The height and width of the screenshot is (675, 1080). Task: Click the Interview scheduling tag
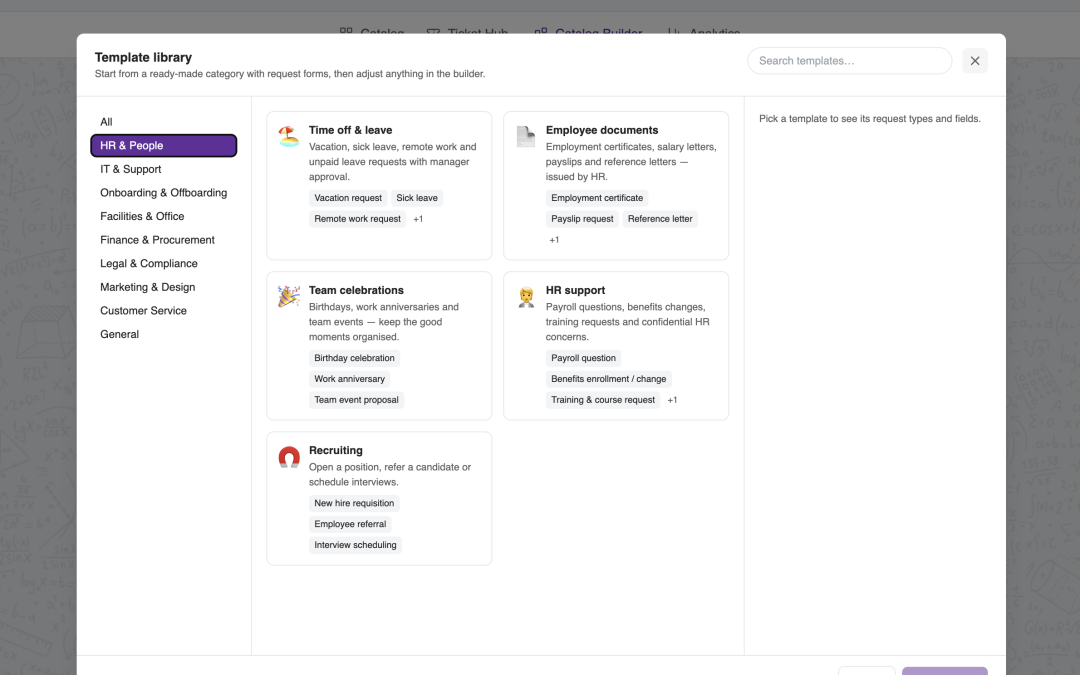click(x=355, y=545)
